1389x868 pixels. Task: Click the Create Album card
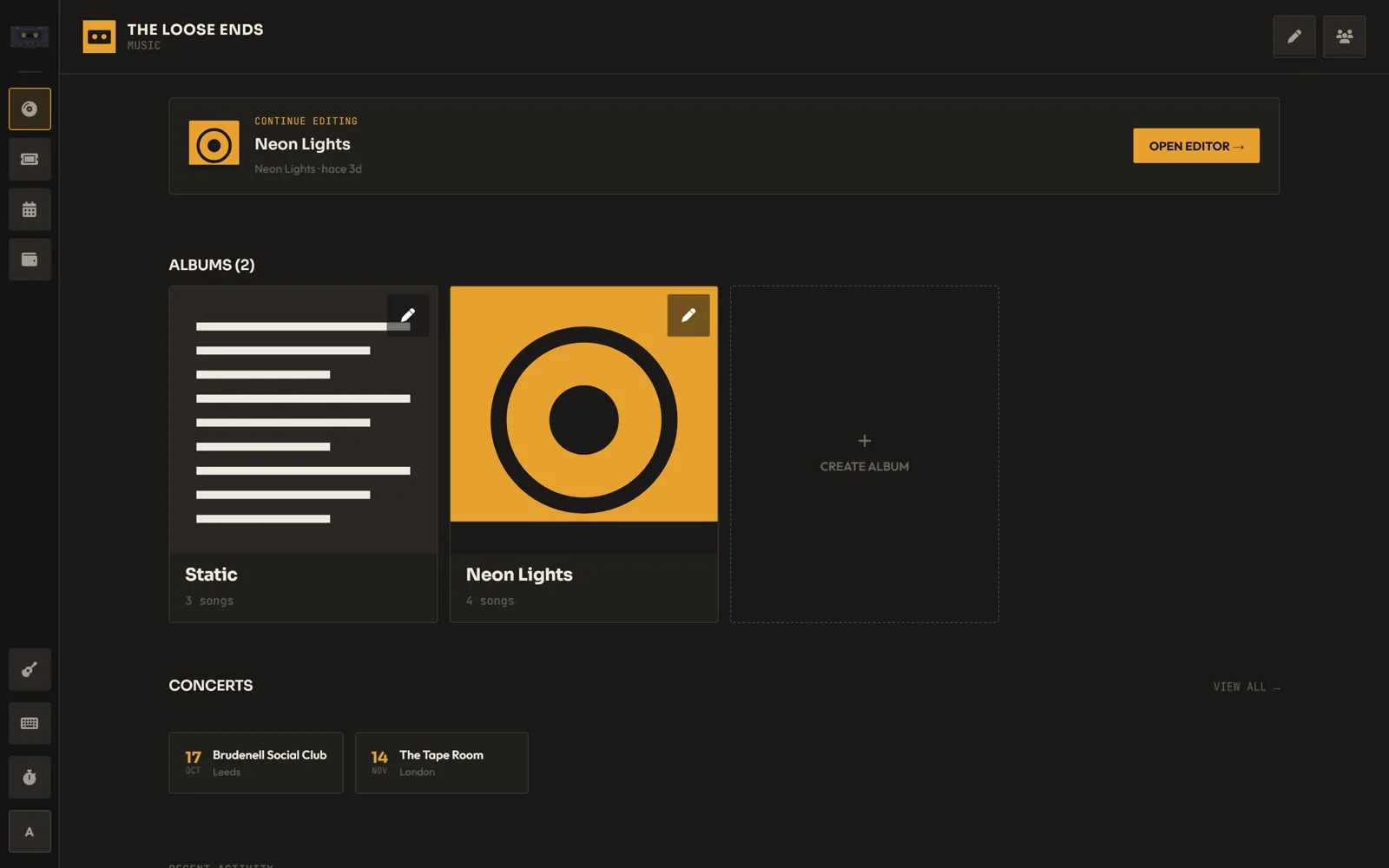click(865, 454)
